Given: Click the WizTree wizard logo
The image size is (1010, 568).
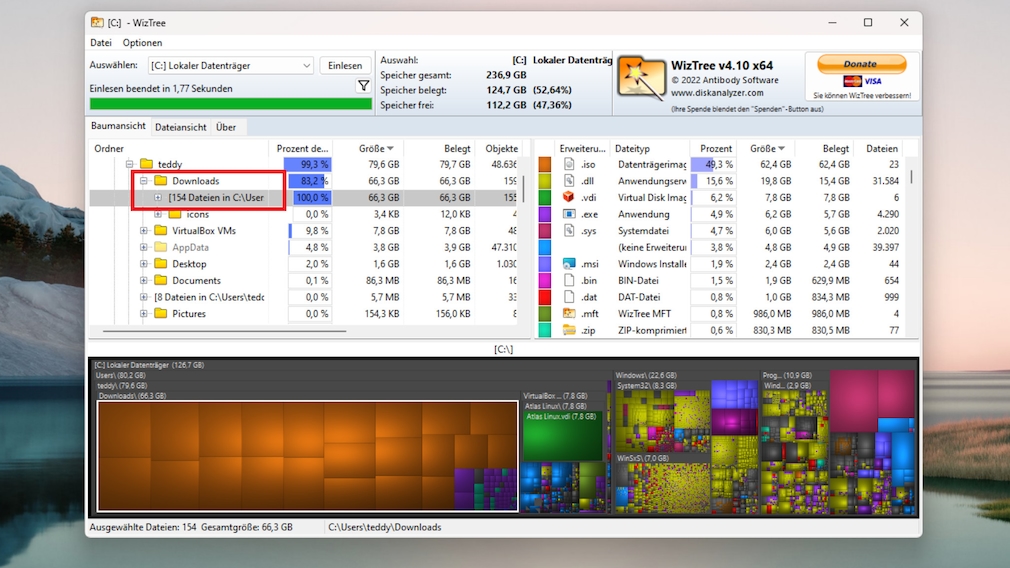Looking at the screenshot, I should coord(641,78).
